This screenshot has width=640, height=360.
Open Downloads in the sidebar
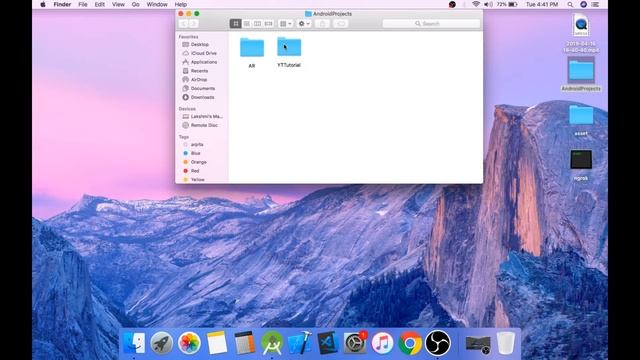pyautogui.click(x=202, y=97)
